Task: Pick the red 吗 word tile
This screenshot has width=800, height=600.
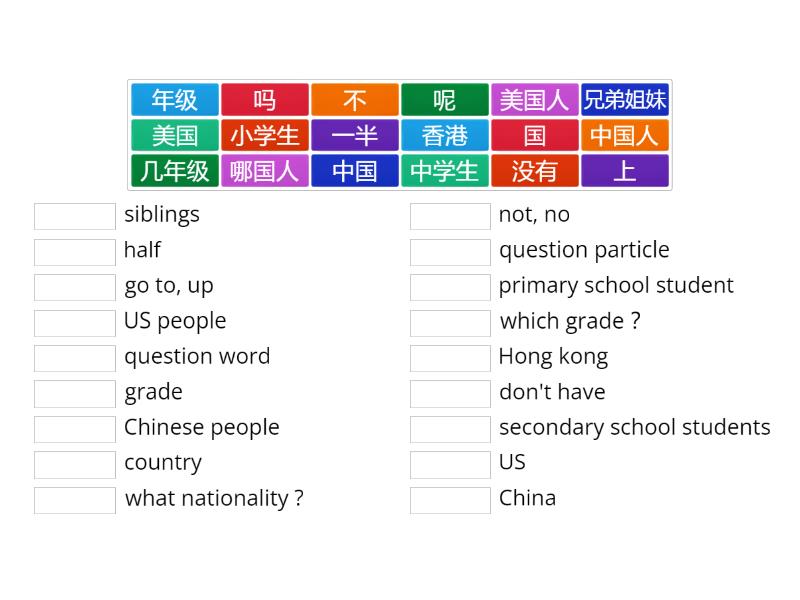Action: 265,100
